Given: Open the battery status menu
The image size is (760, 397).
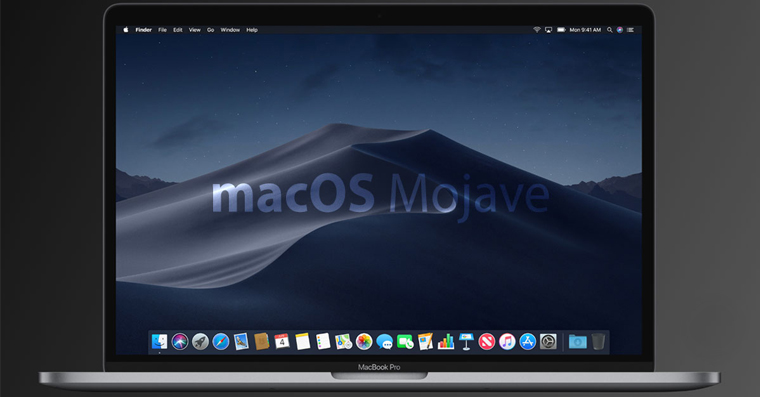Looking at the screenshot, I should [x=561, y=30].
